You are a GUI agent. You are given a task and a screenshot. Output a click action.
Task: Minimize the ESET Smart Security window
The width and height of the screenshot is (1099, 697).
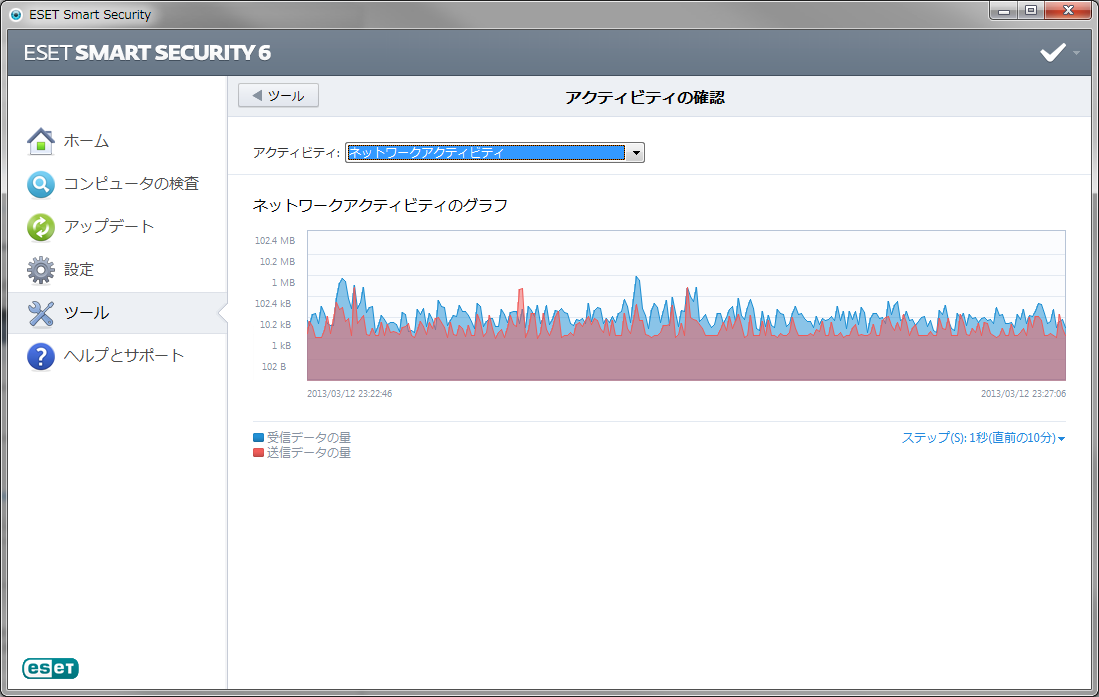click(1004, 11)
